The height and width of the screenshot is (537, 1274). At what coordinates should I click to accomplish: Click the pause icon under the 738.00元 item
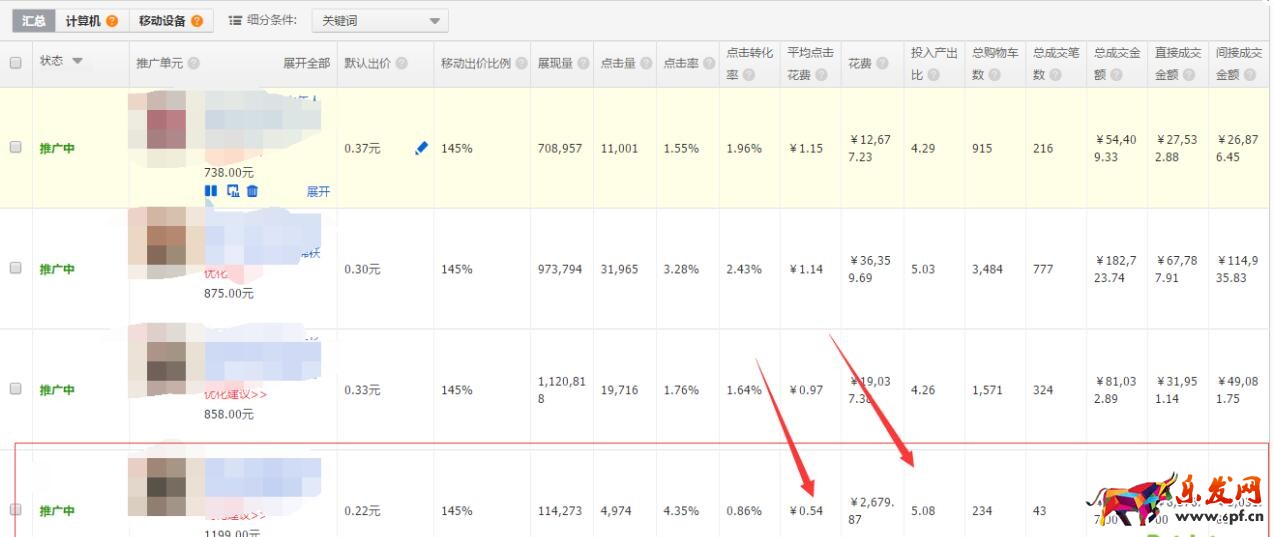(x=211, y=191)
